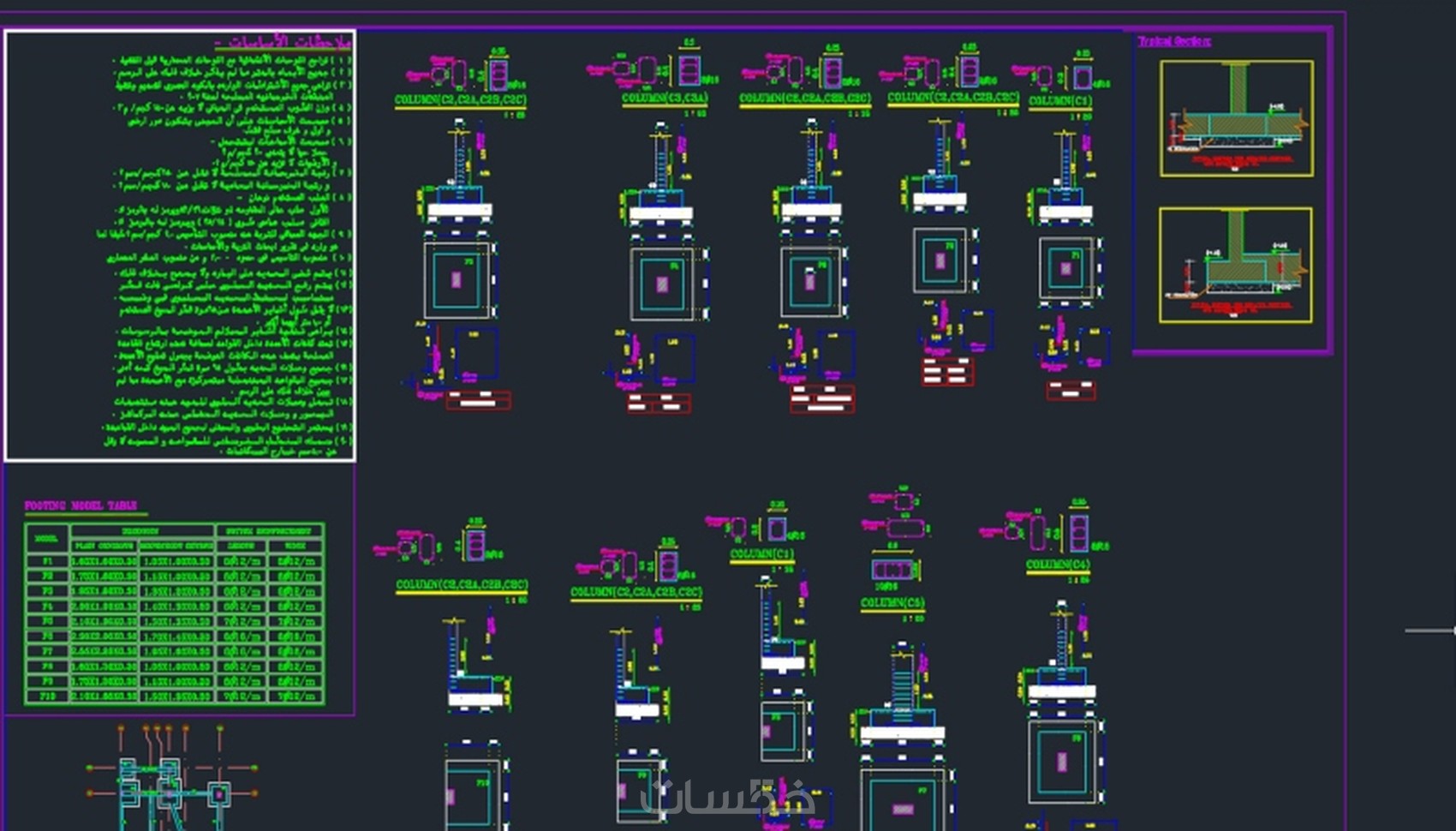Click the F4 model cell in table
1456x831 pixels.
coord(47,607)
